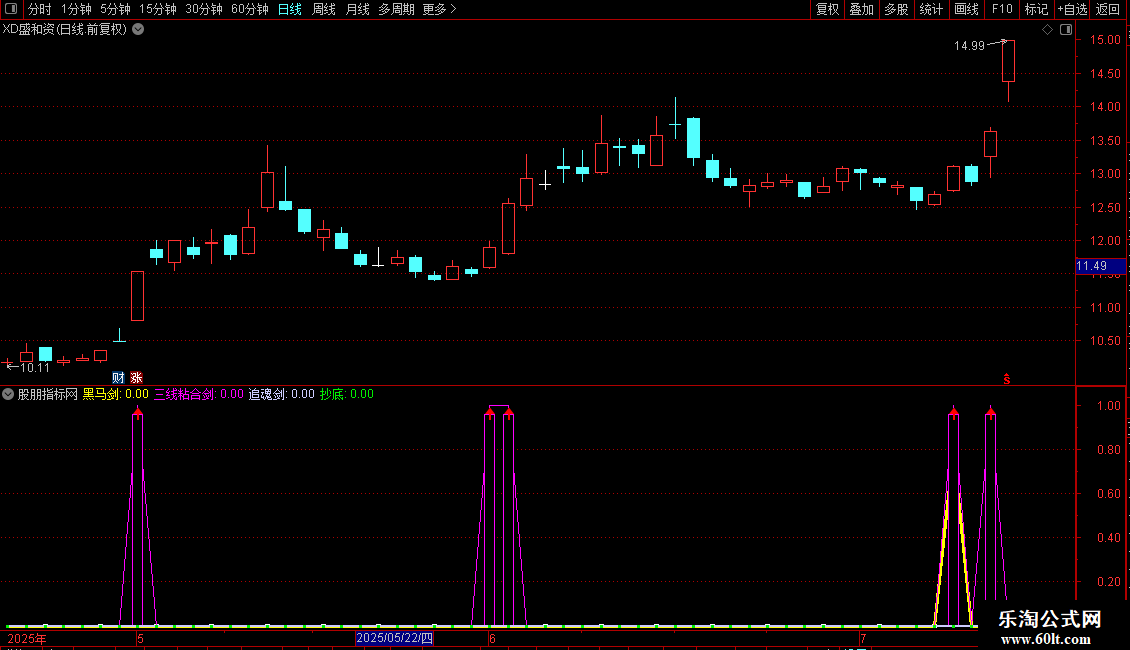
Task: Open the 多周期 multi-period view
Action: (x=396, y=9)
